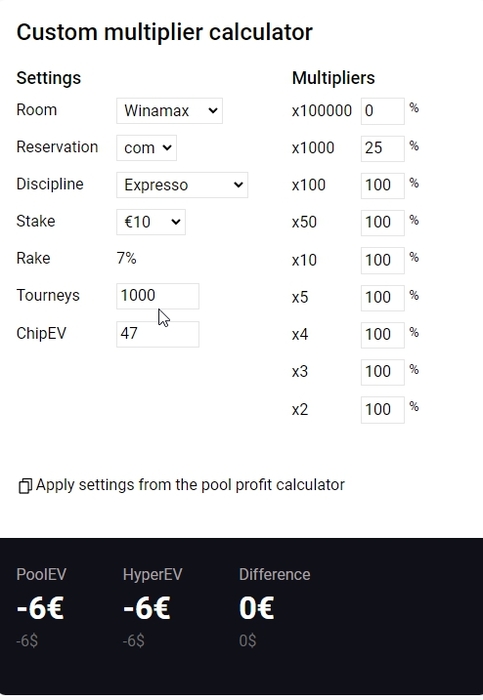
Task: Click the x2 multiplier percent field
Action: pyautogui.click(x=383, y=409)
